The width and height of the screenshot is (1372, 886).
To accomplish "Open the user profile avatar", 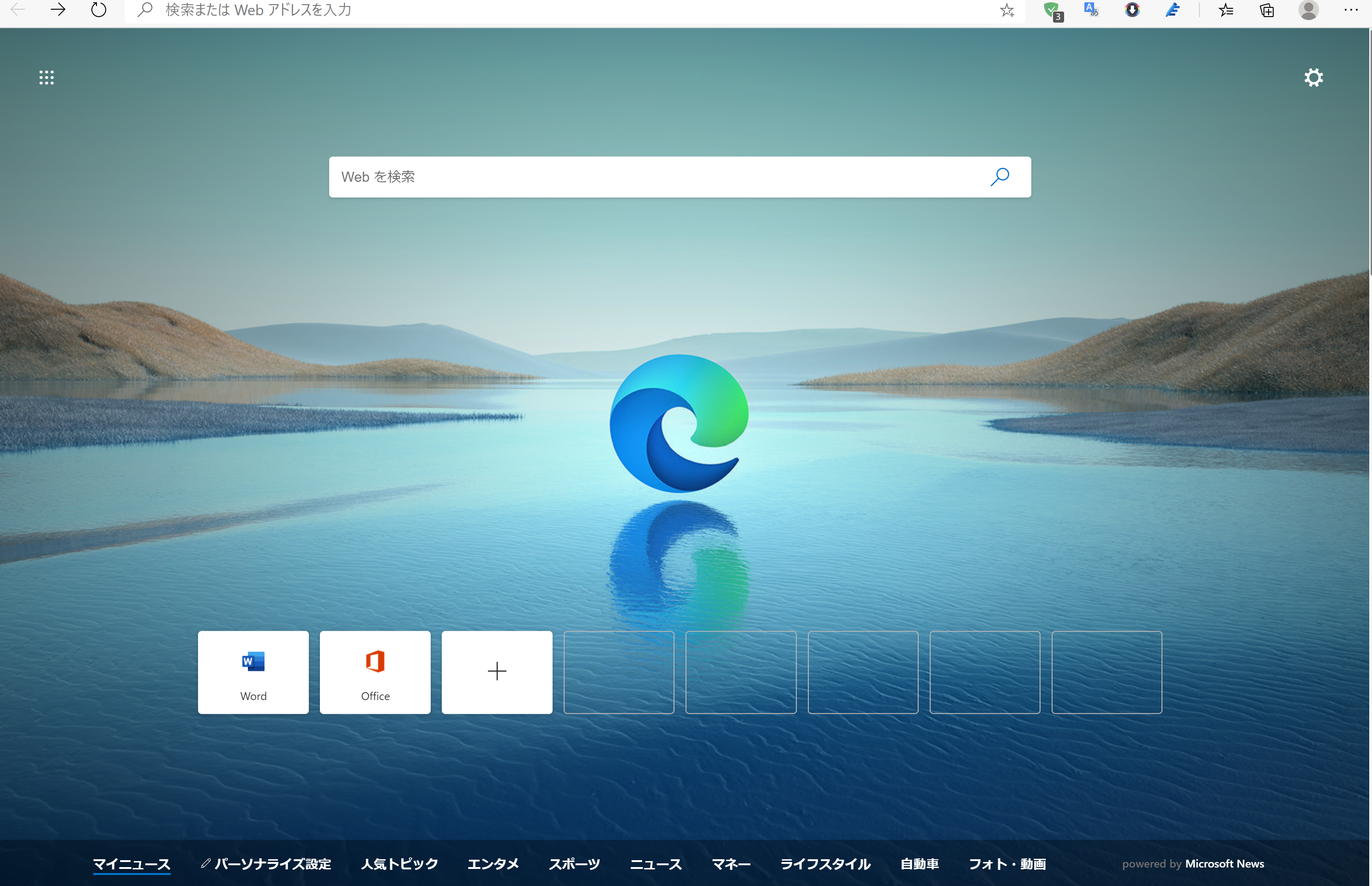I will (1308, 10).
